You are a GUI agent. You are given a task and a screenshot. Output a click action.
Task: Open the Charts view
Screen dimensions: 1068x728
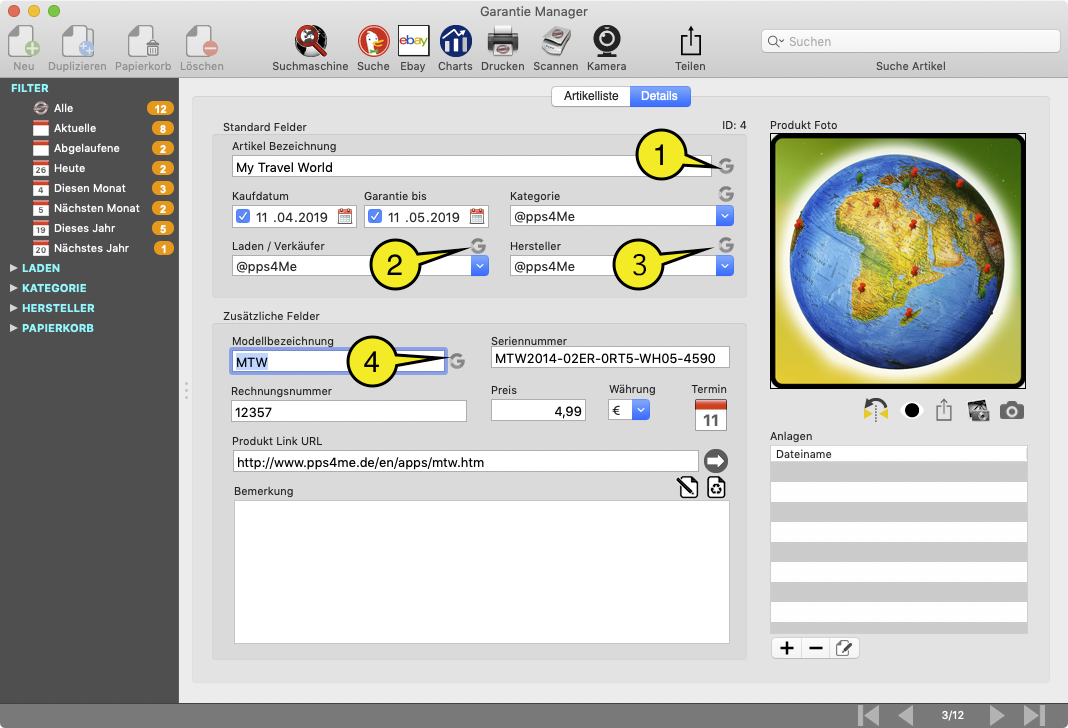[x=455, y=42]
